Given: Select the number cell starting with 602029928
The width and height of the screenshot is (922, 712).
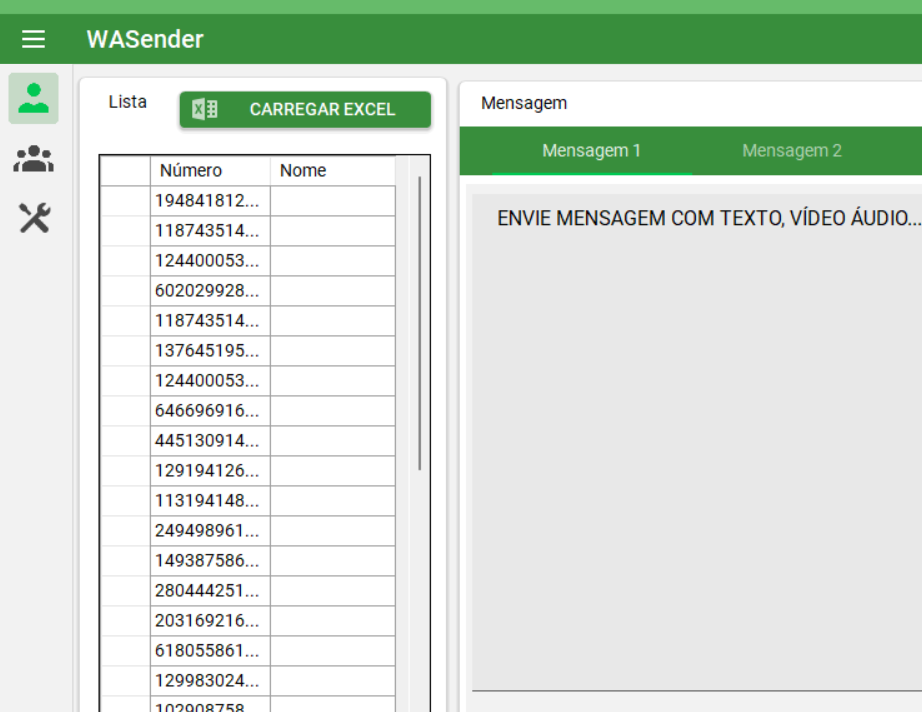Looking at the screenshot, I should pos(210,291).
